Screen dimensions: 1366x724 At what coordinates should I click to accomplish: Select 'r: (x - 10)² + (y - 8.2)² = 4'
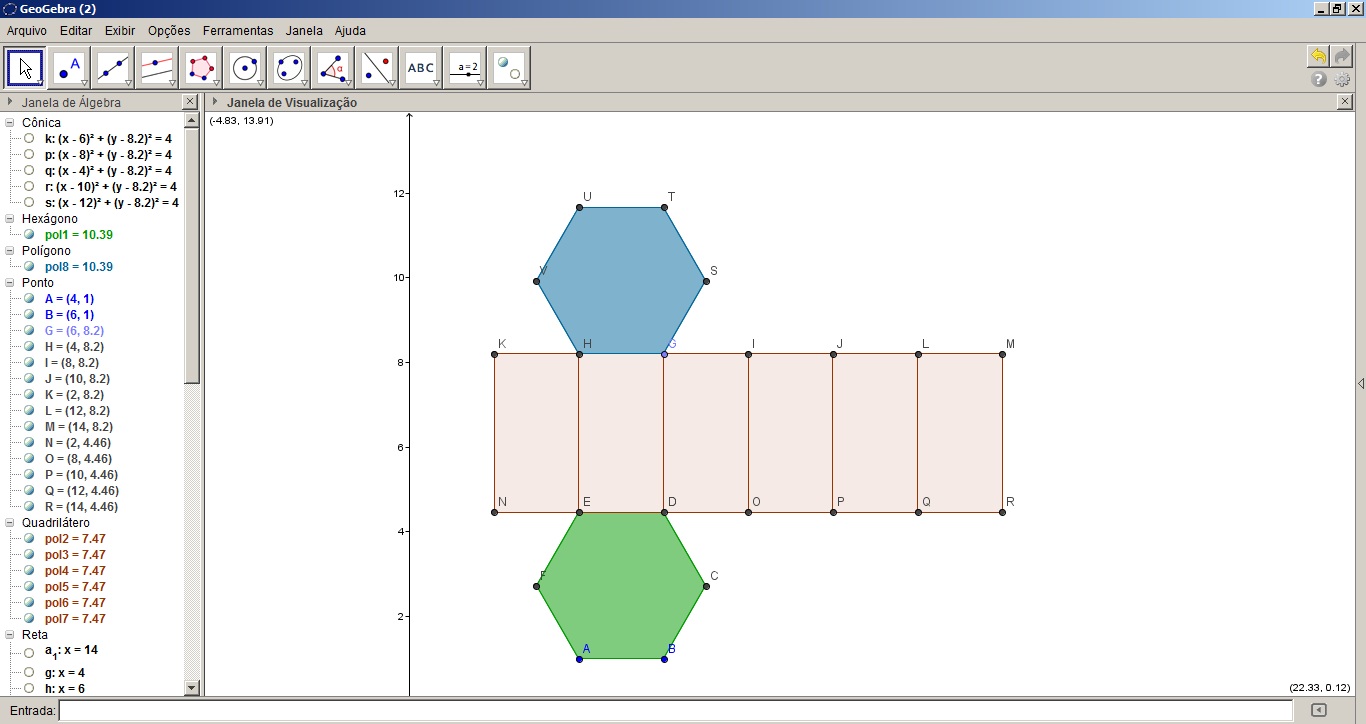pos(111,187)
